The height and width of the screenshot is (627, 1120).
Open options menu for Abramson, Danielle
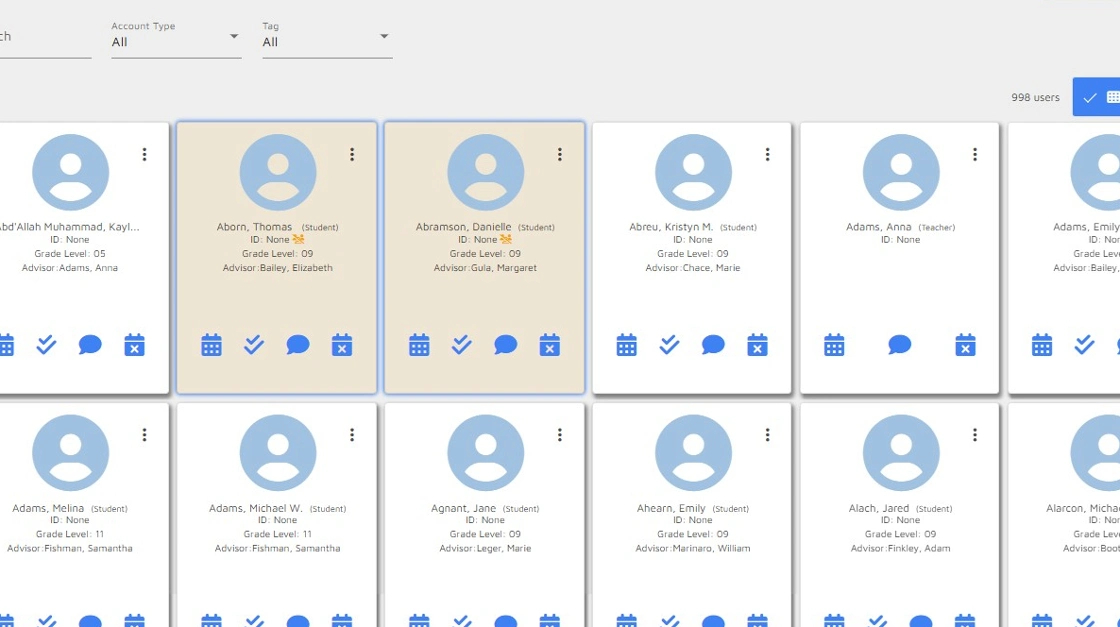tap(560, 154)
